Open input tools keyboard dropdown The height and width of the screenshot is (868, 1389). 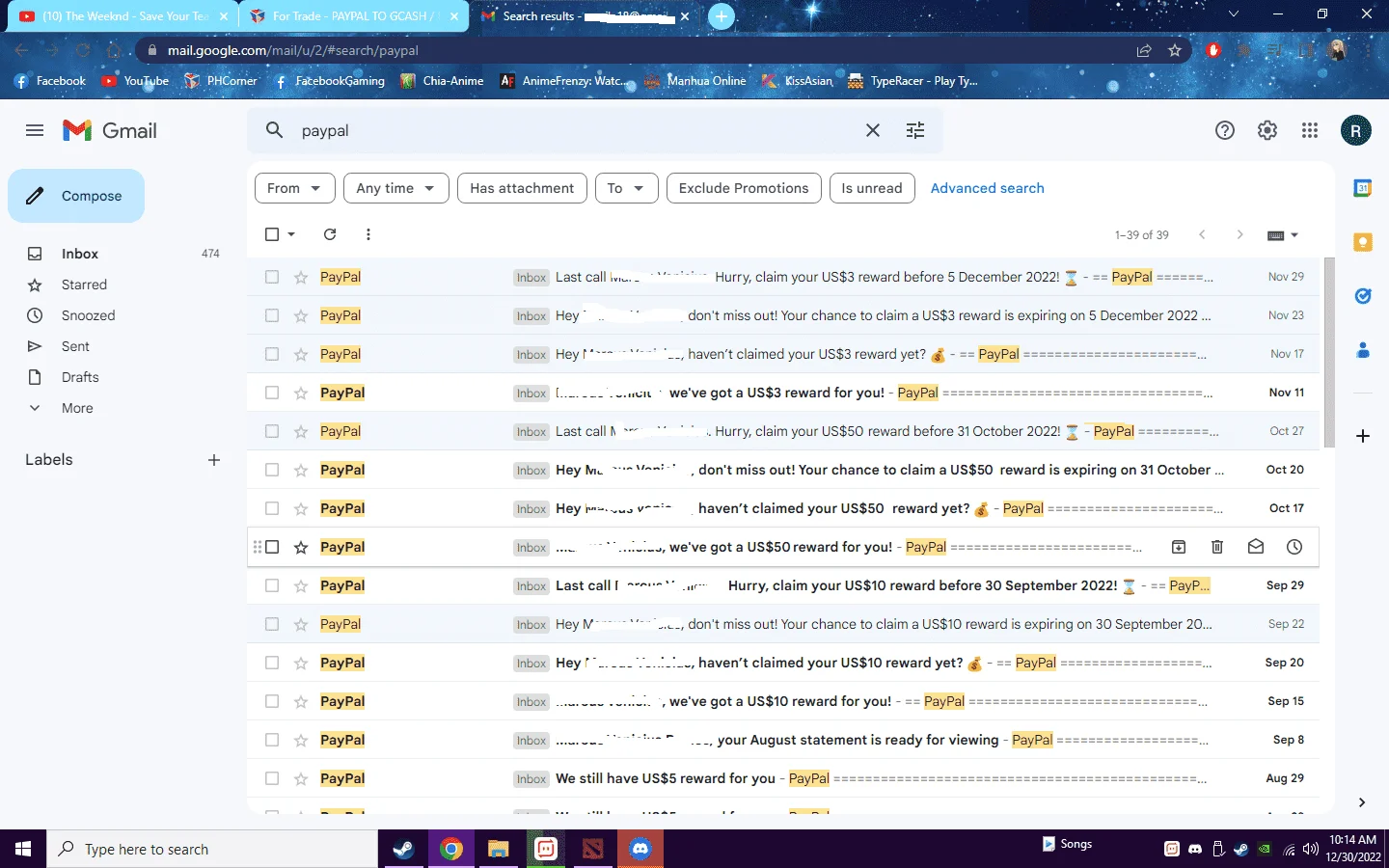[1282, 234]
